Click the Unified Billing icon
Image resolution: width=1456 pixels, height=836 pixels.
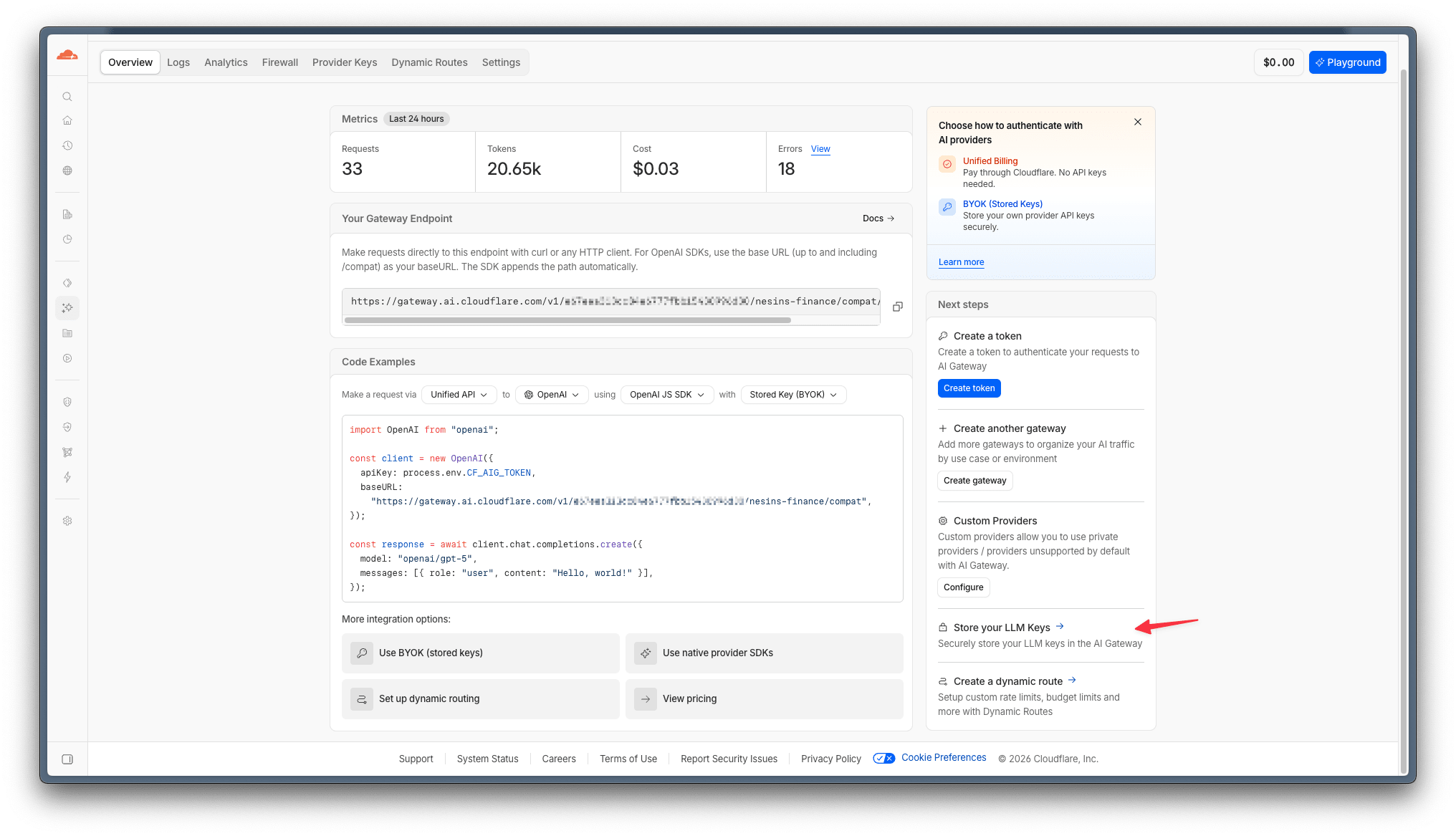pos(947,164)
